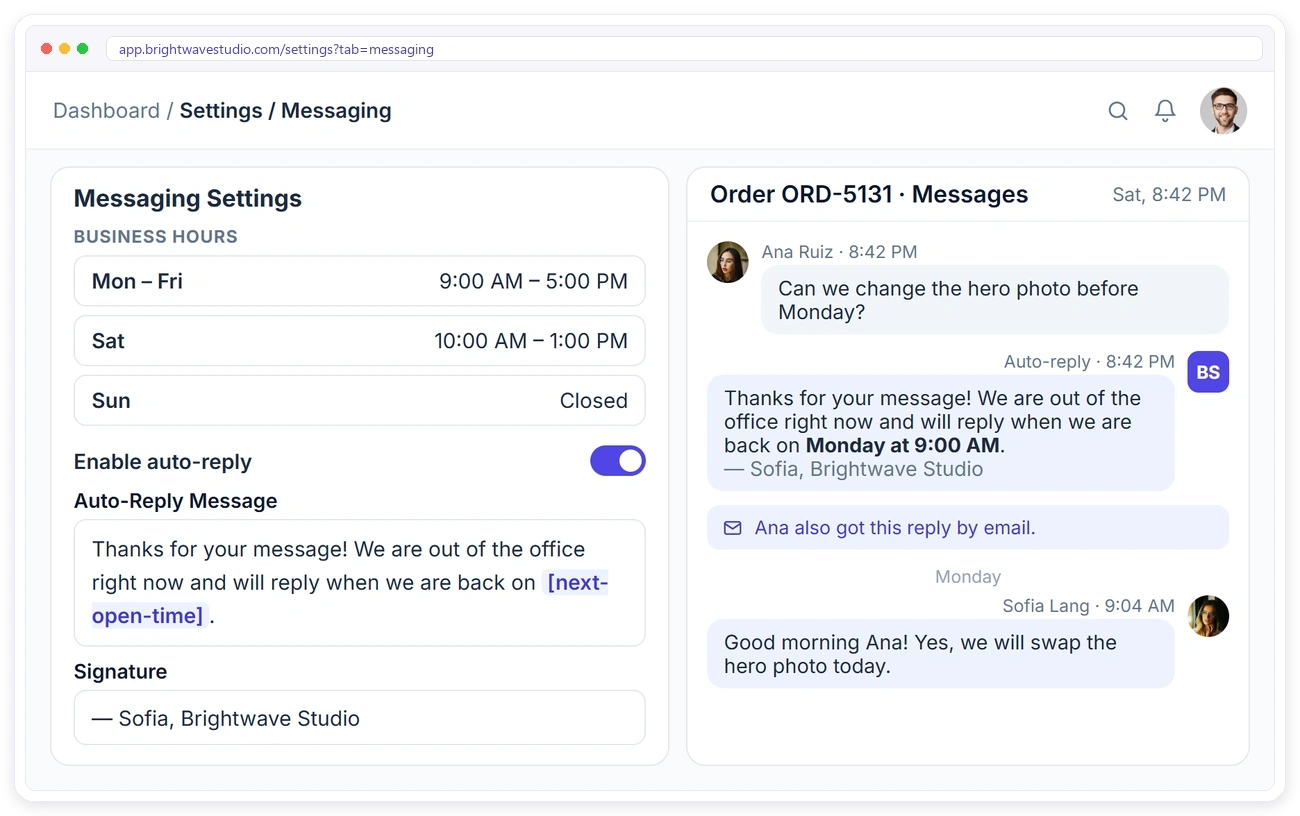
Task: Open the user profile avatar
Action: click(1223, 111)
